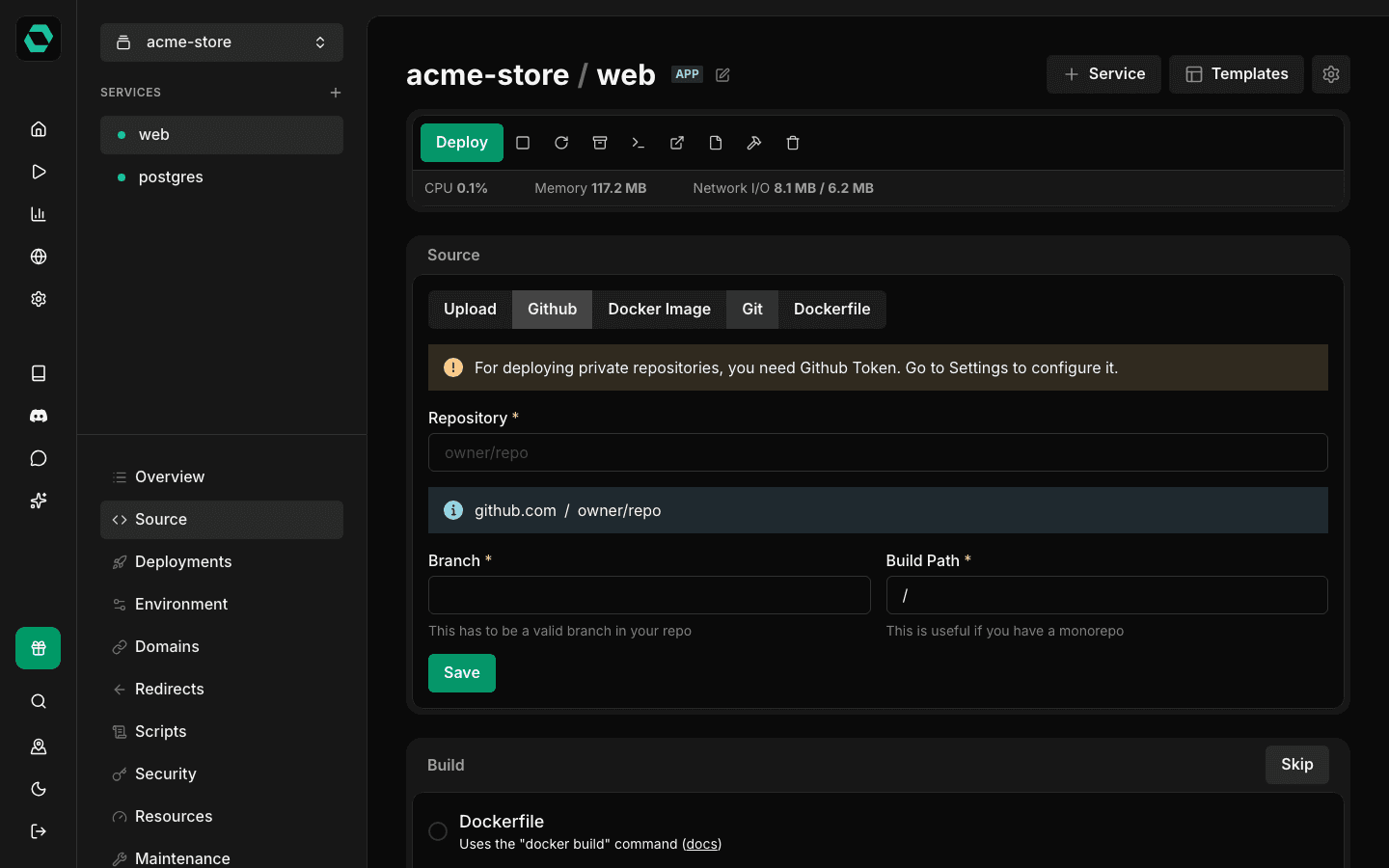The width and height of the screenshot is (1389, 868).
Task: Click the edit pencil icon beside web title
Action: (x=722, y=75)
